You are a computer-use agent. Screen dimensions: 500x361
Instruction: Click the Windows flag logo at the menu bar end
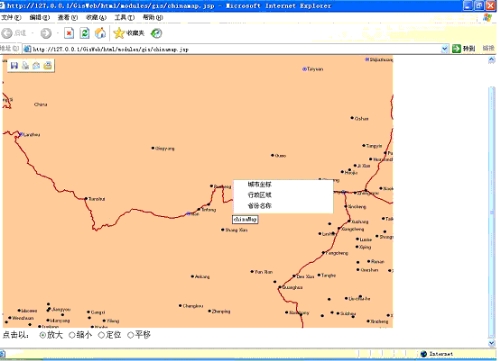[487, 17]
